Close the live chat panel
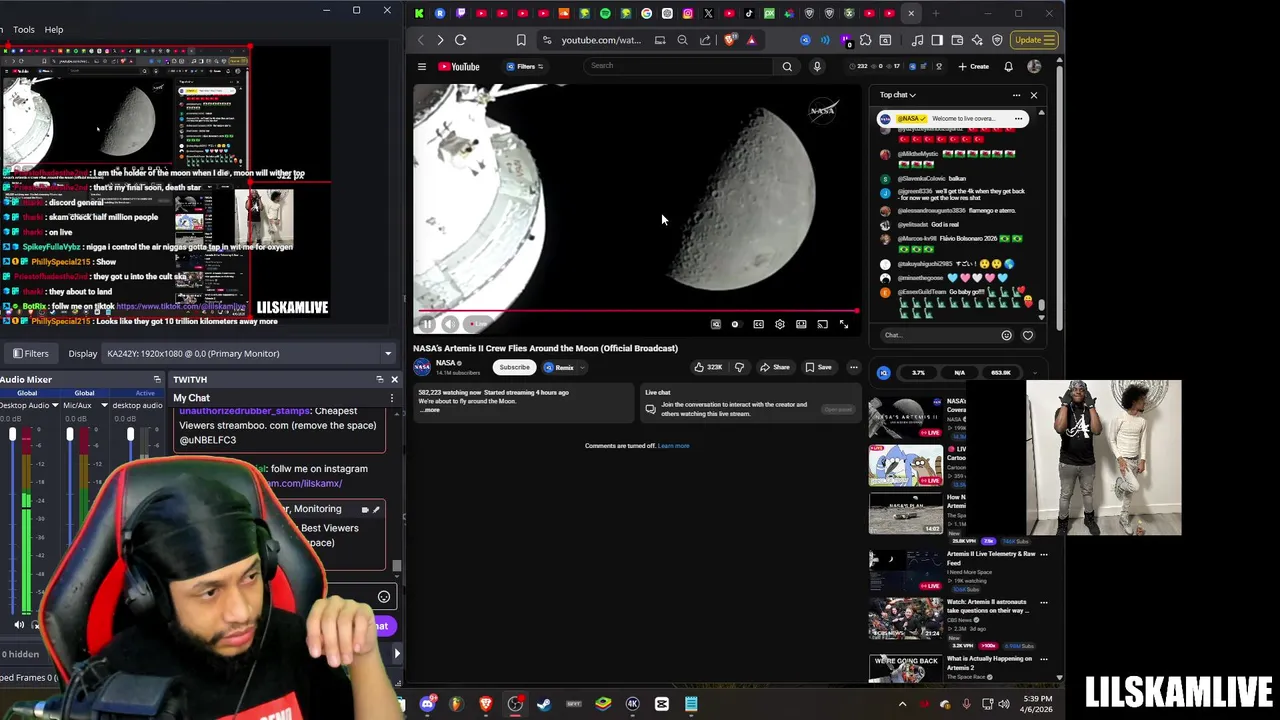The image size is (1280, 720). (1034, 95)
